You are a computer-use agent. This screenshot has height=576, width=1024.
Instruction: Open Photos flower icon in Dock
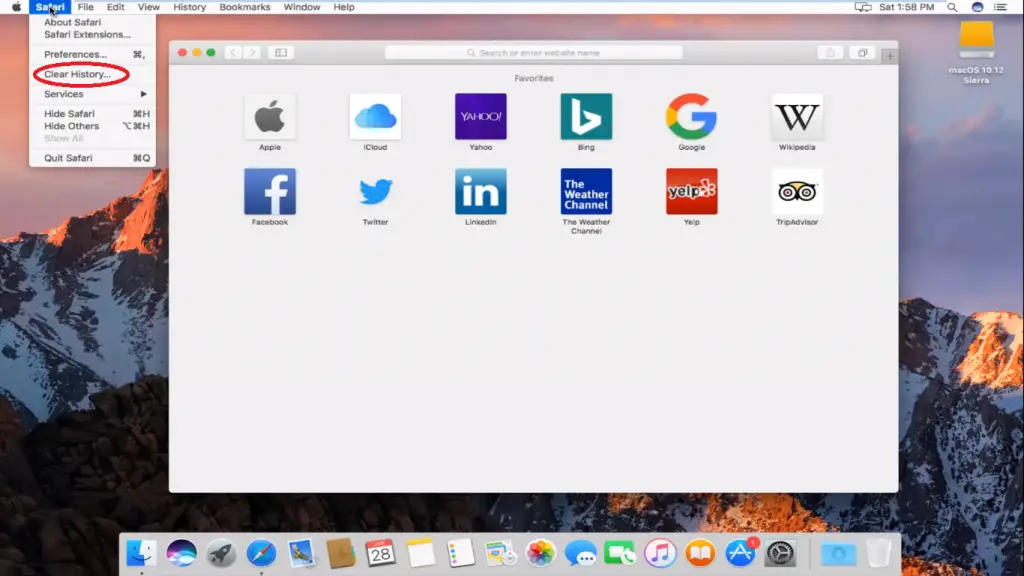coord(540,554)
